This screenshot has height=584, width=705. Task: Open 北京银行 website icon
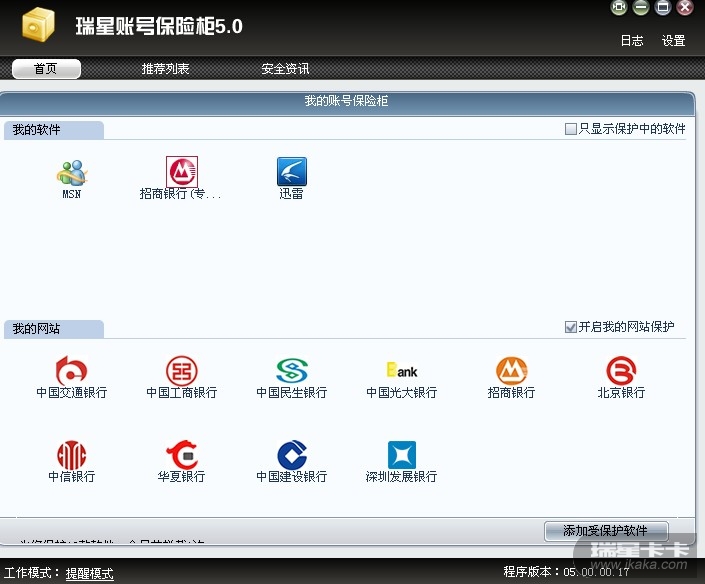tap(621, 370)
